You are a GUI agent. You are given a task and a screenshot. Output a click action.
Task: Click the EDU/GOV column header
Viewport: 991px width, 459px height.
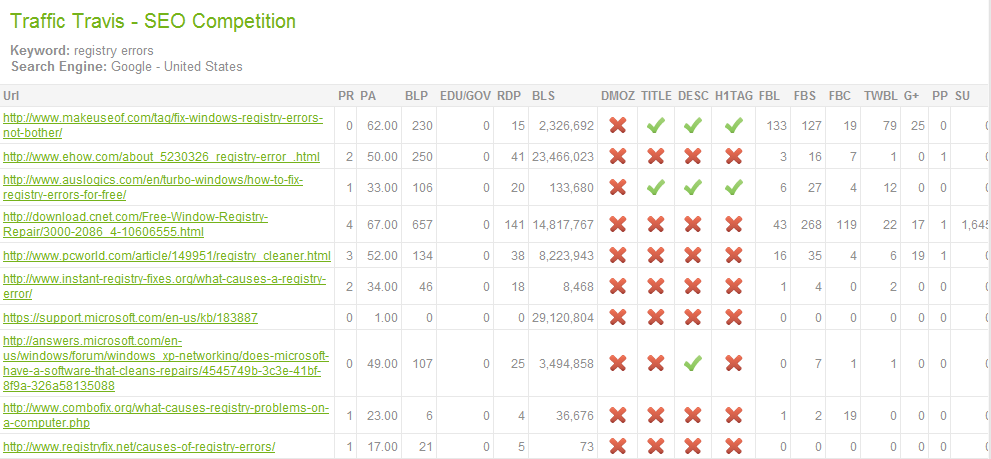coord(465,96)
